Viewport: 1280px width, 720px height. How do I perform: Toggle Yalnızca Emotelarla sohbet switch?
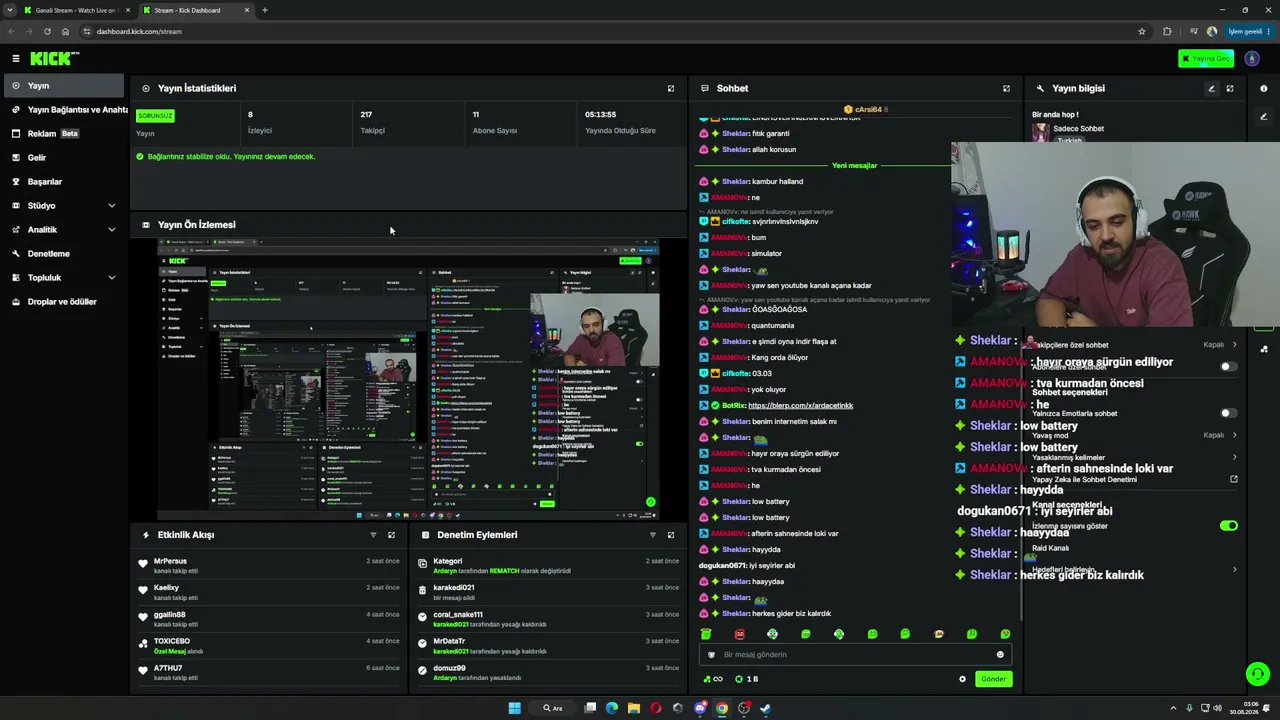[x=1228, y=413]
